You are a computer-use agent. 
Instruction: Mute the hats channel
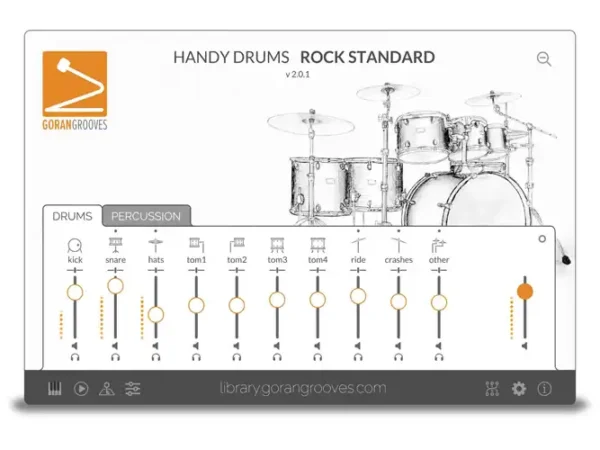(156, 346)
